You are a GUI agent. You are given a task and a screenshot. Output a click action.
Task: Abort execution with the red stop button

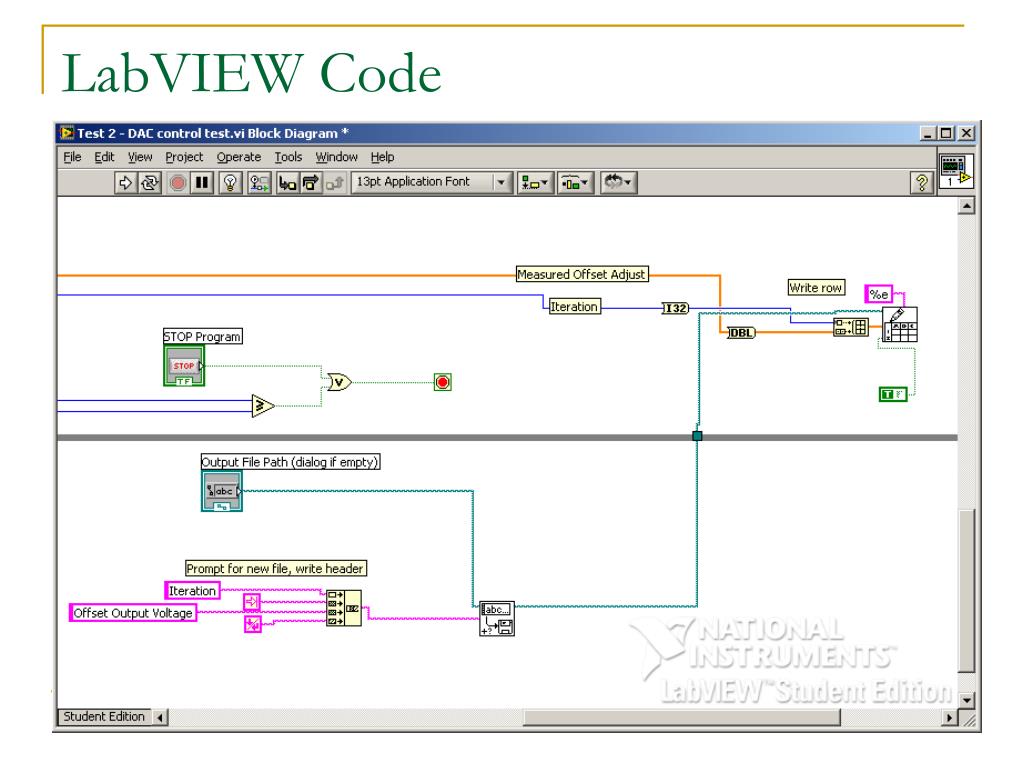[x=177, y=183]
